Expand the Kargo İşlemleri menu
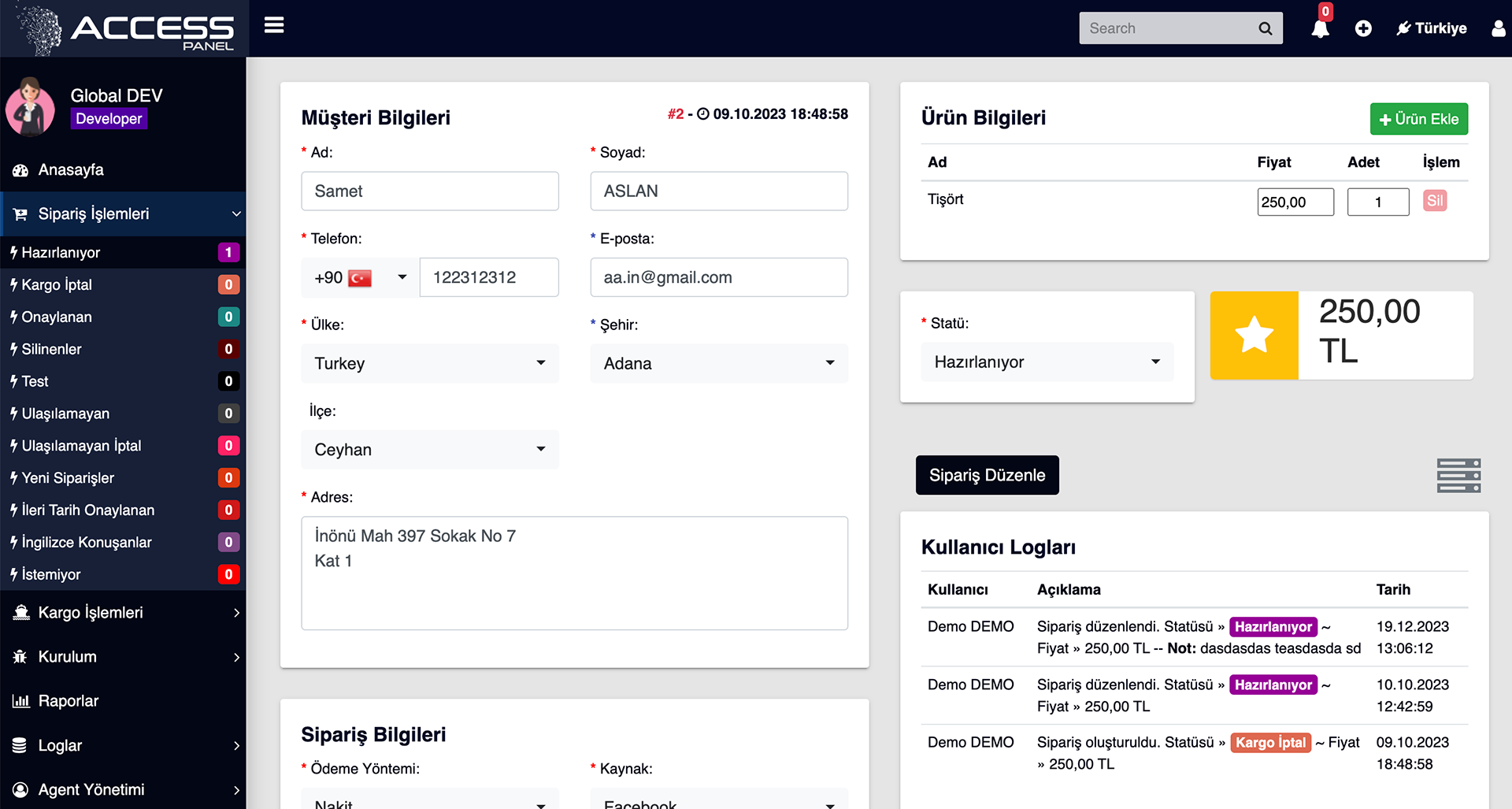The height and width of the screenshot is (809, 1512). point(123,613)
